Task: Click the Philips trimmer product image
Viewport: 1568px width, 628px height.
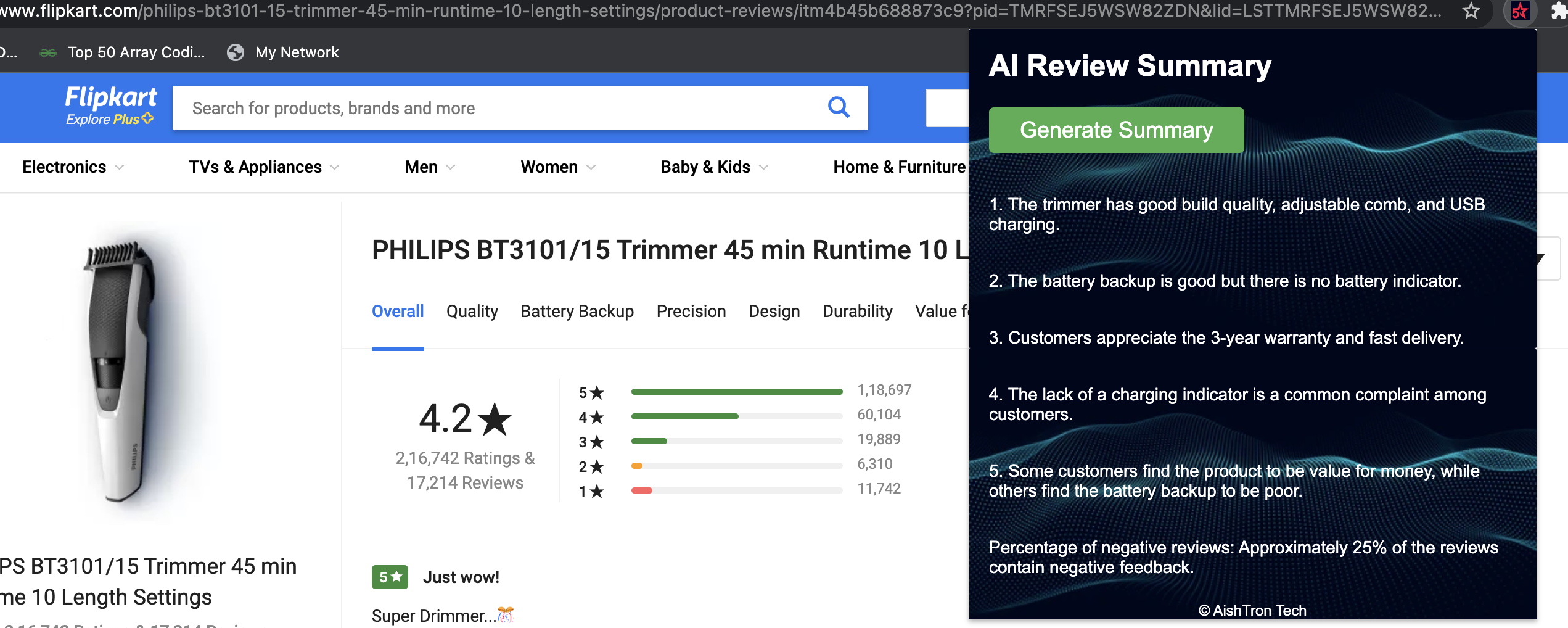Action: pos(120,370)
